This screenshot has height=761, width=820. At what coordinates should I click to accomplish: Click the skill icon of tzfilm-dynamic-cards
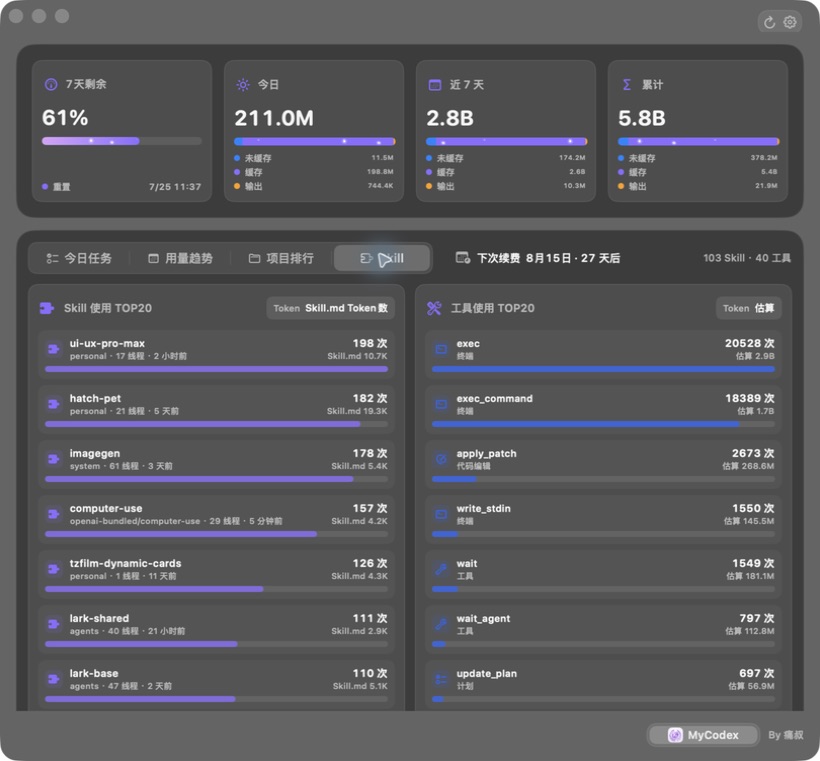[53, 569]
